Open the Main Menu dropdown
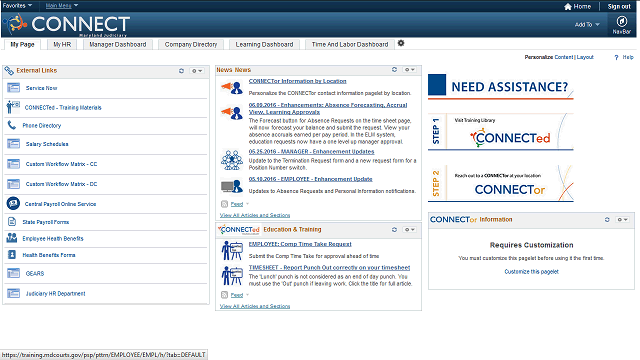Viewport: 640px width, 360px height. (62, 6)
